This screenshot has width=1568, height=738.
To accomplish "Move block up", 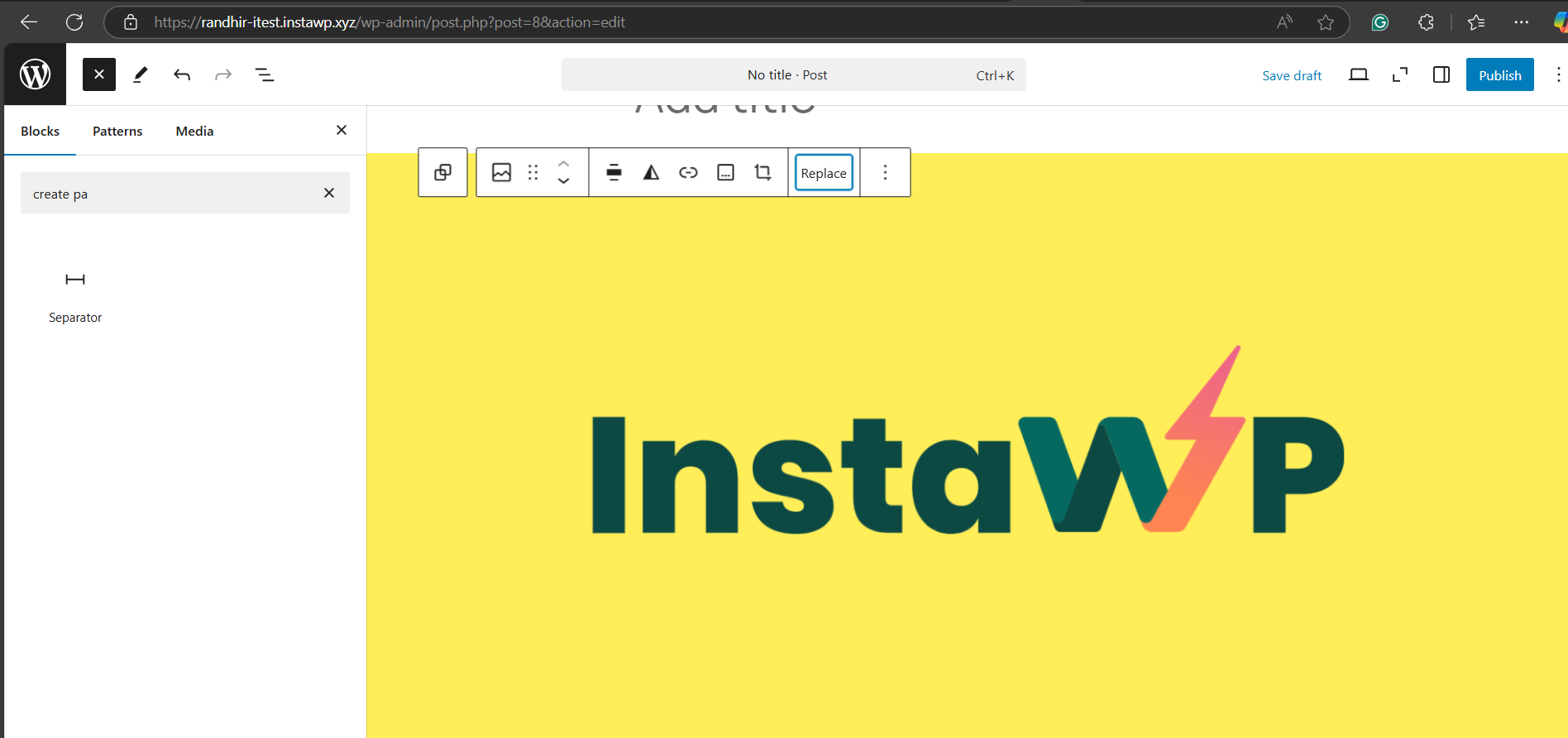I will 563,163.
